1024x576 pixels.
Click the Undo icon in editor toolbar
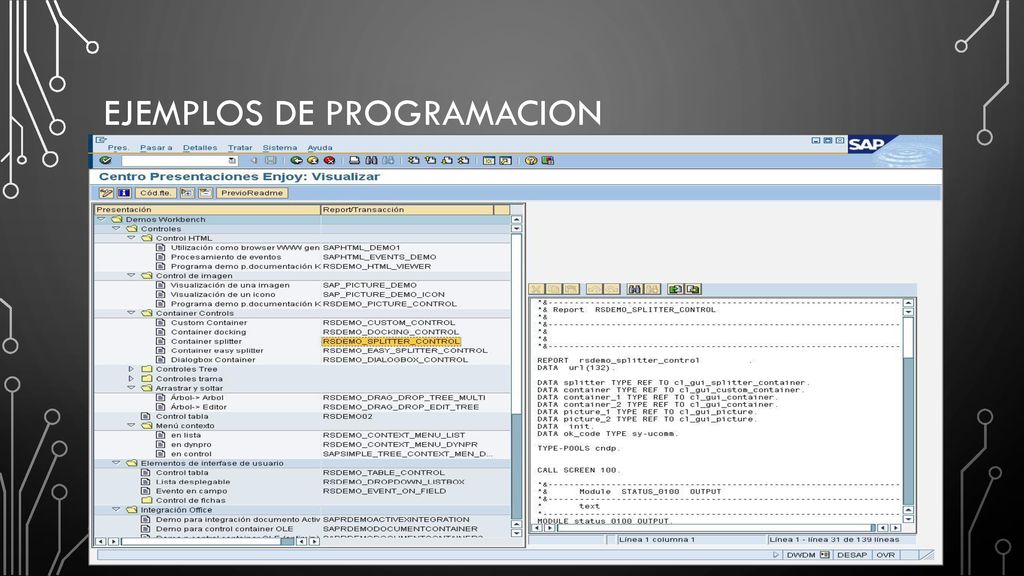click(594, 289)
